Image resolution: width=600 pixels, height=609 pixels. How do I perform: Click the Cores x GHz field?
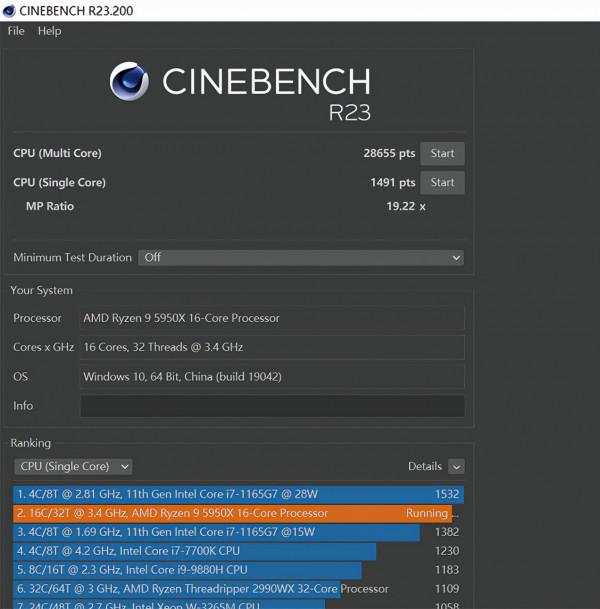[x=272, y=348]
